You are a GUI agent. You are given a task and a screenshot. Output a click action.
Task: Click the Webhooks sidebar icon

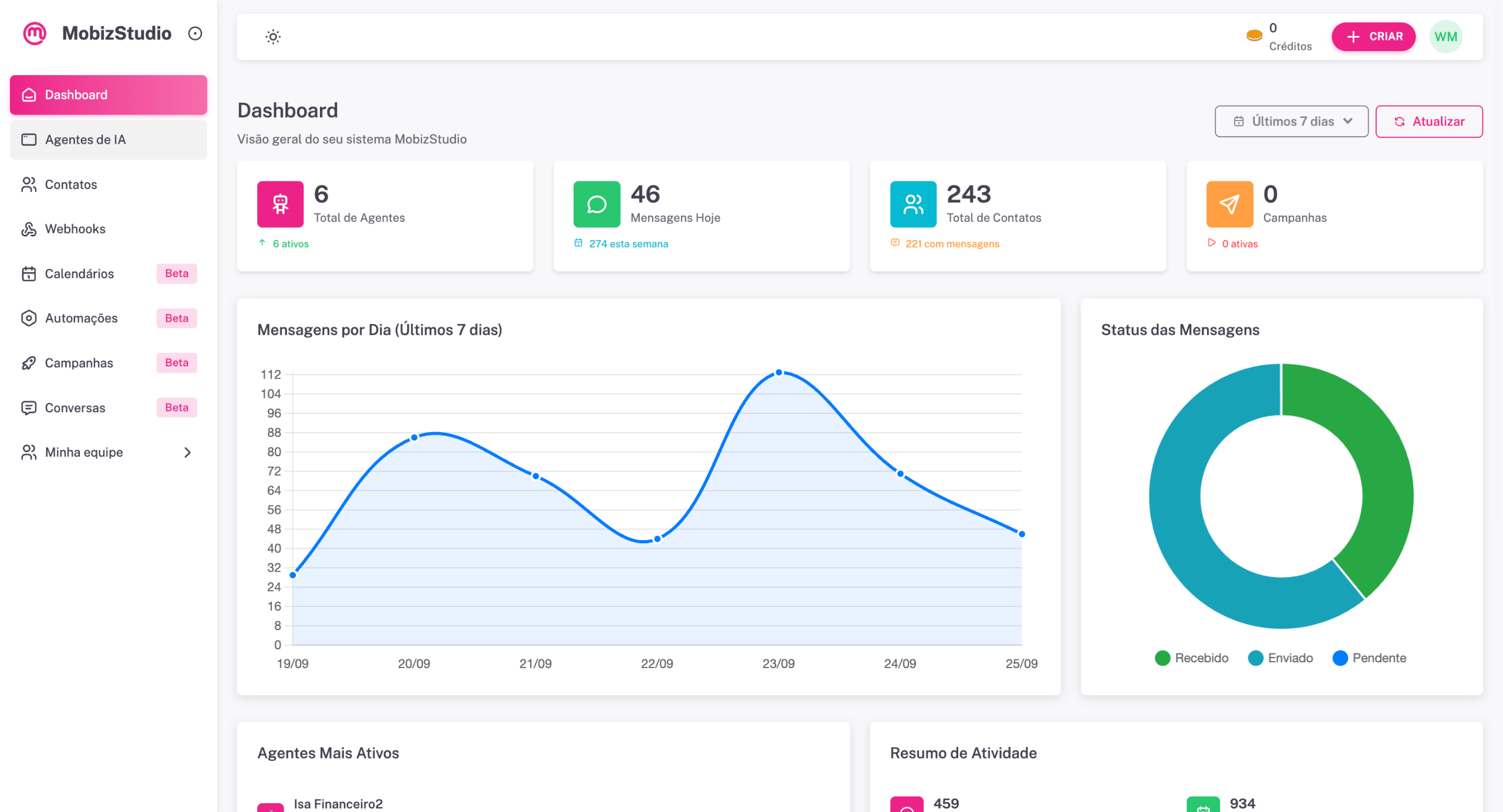tap(29, 229)
